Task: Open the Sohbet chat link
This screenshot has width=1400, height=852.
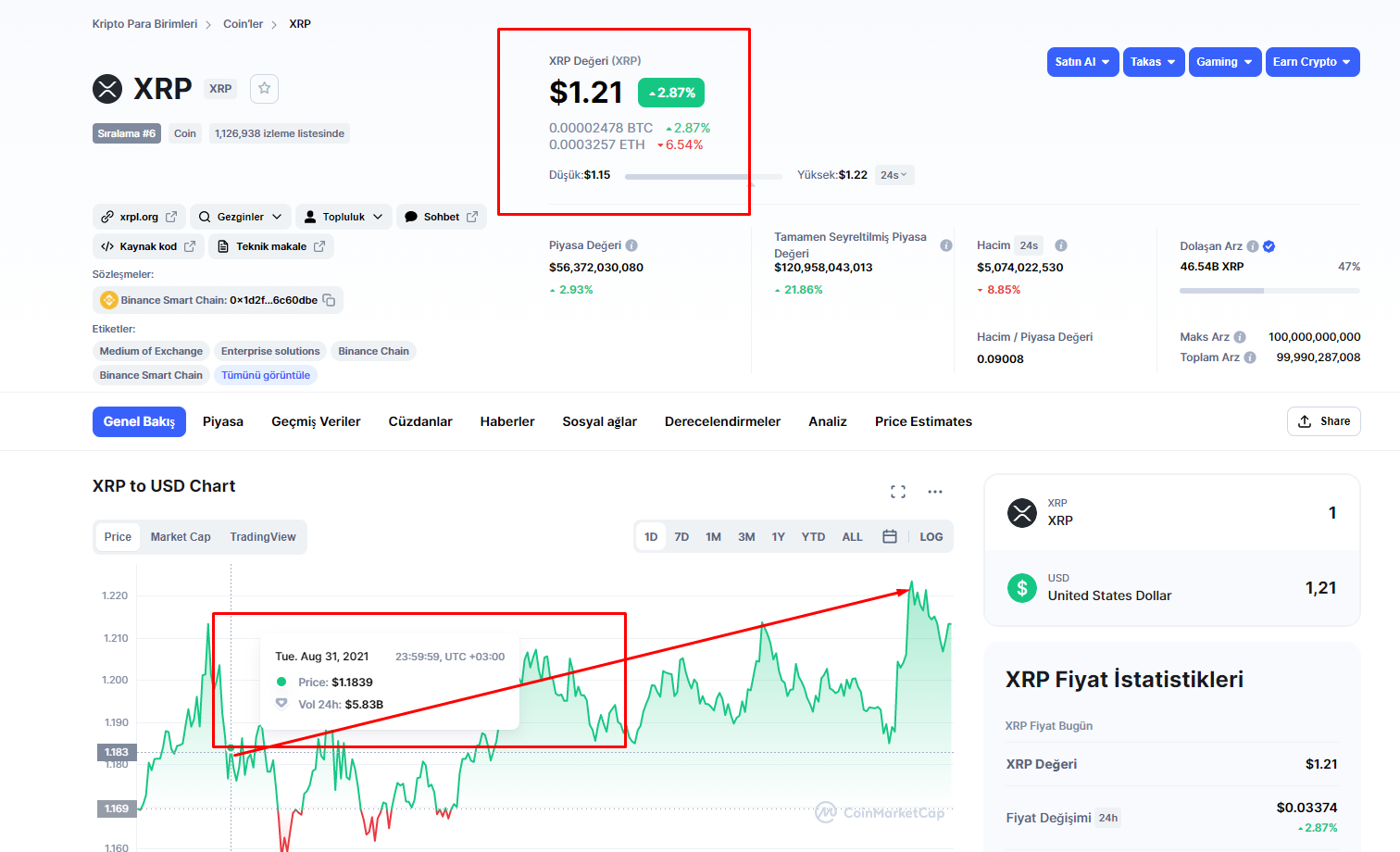Action: 442,217
